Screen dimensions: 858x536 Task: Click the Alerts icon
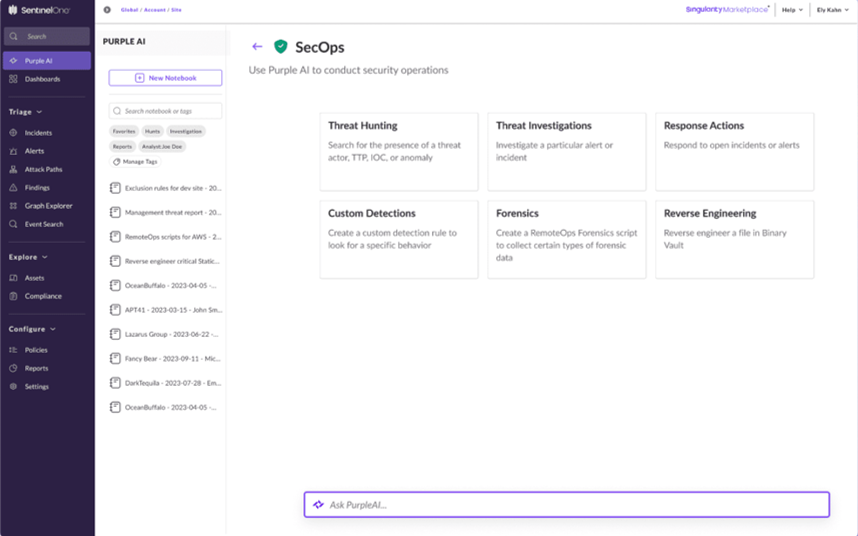(x=14, y=151)
